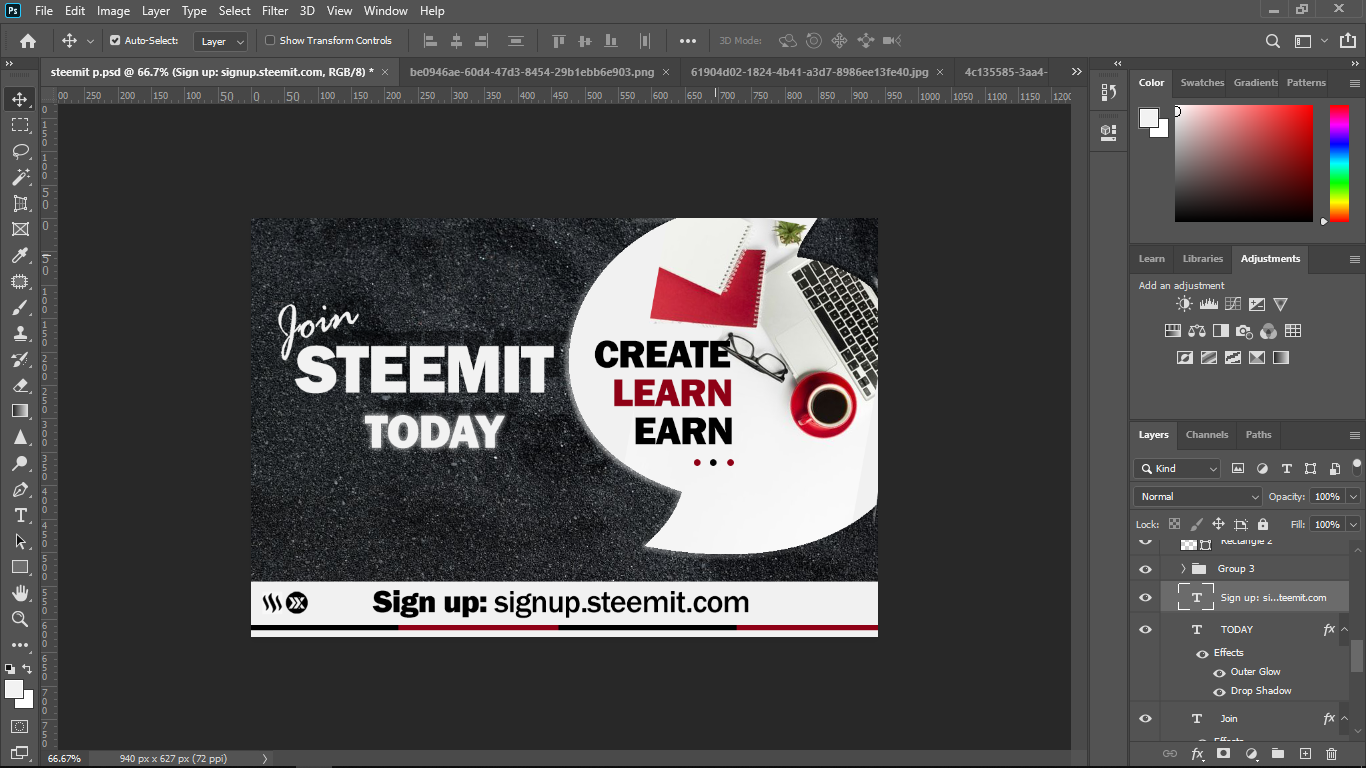Screen dimensions: 1366x768
Task: Select the Rectangular Marquee tool
Action: point(20,125)
